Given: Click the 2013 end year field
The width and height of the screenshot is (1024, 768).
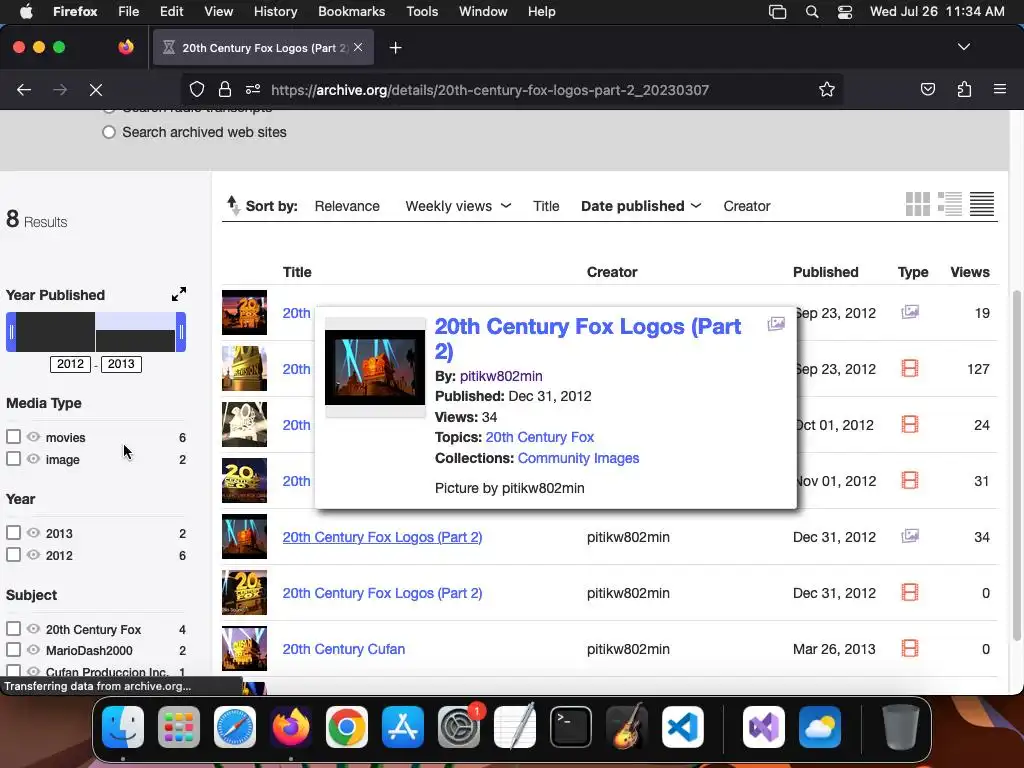Looking at the screenshot, I should coord(121,364).
